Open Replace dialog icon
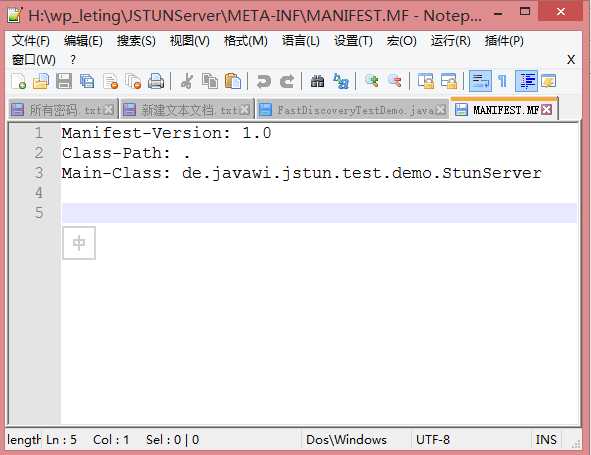Viewport: 591px width, 455px height. coord(341,81)
